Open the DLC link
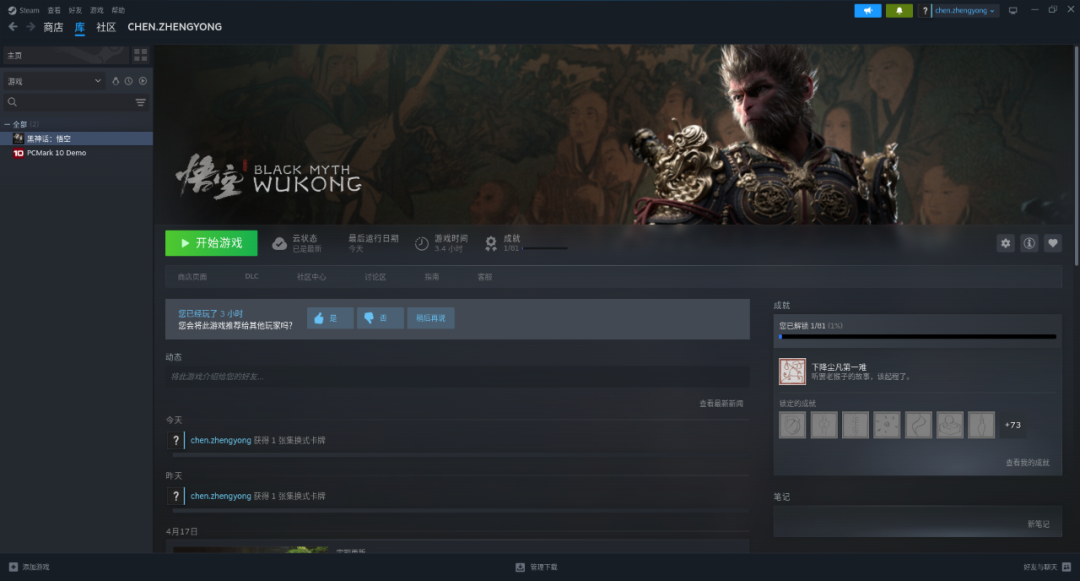1080x581 pixels. click(x=251, y=277)
